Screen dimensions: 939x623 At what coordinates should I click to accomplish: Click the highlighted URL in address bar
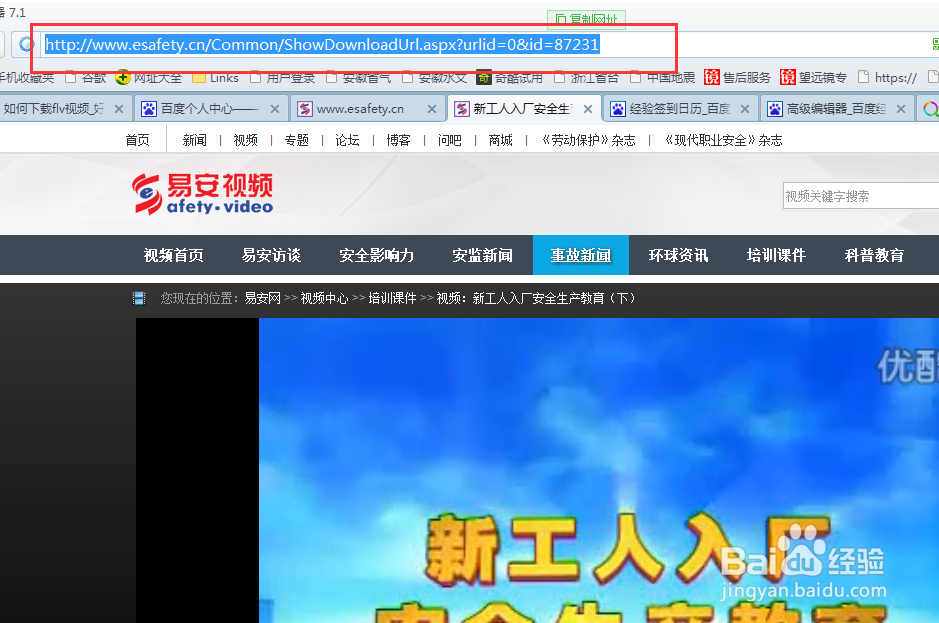322,45
